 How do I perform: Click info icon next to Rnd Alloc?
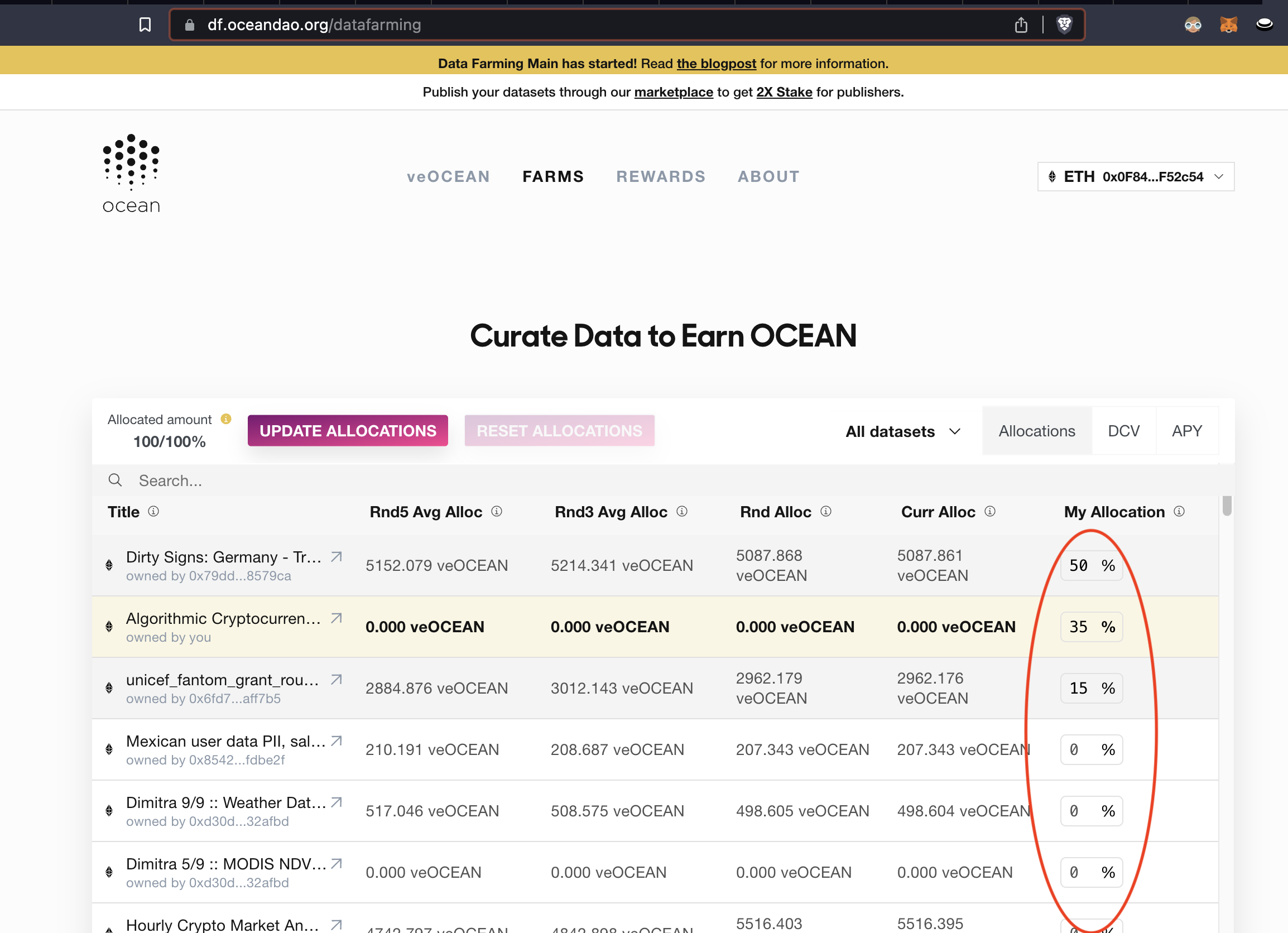[x=826, y=511]
